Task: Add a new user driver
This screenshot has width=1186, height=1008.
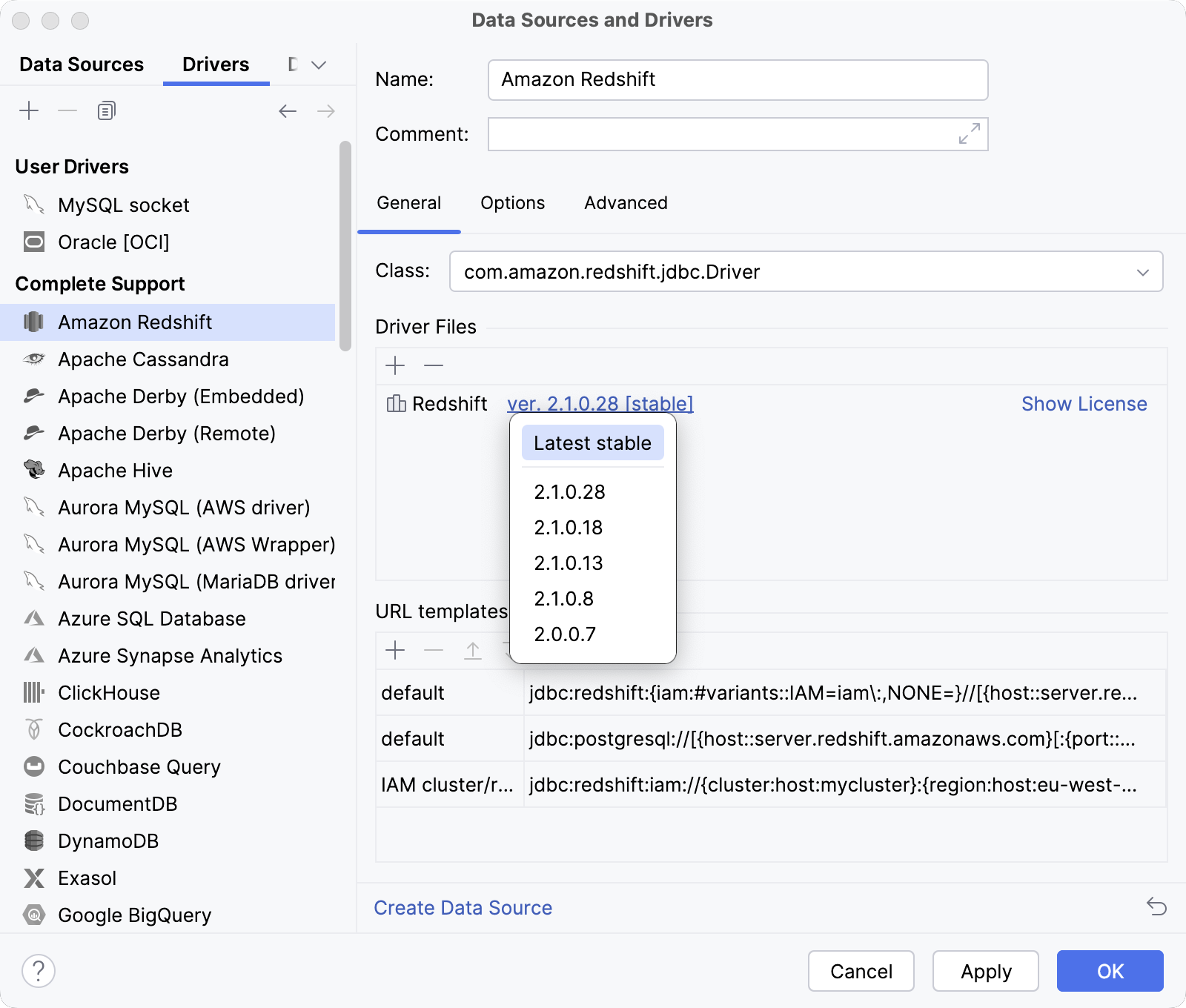Action: 30,110
